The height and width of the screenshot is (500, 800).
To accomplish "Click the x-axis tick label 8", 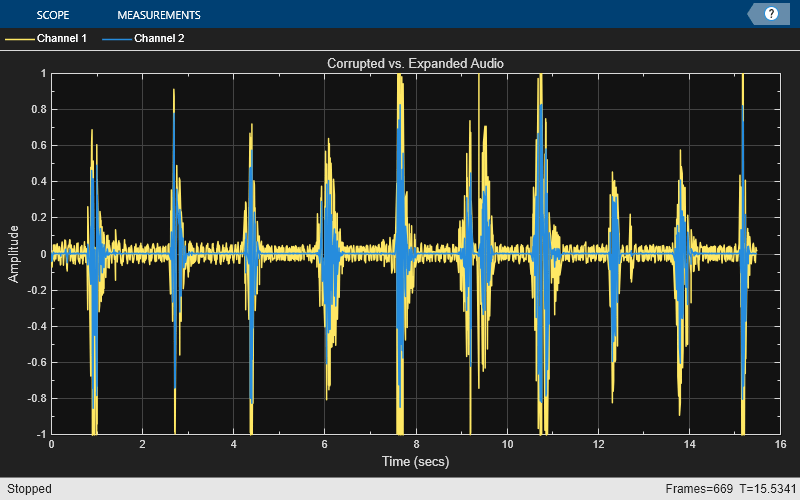I will coord(416,444).
